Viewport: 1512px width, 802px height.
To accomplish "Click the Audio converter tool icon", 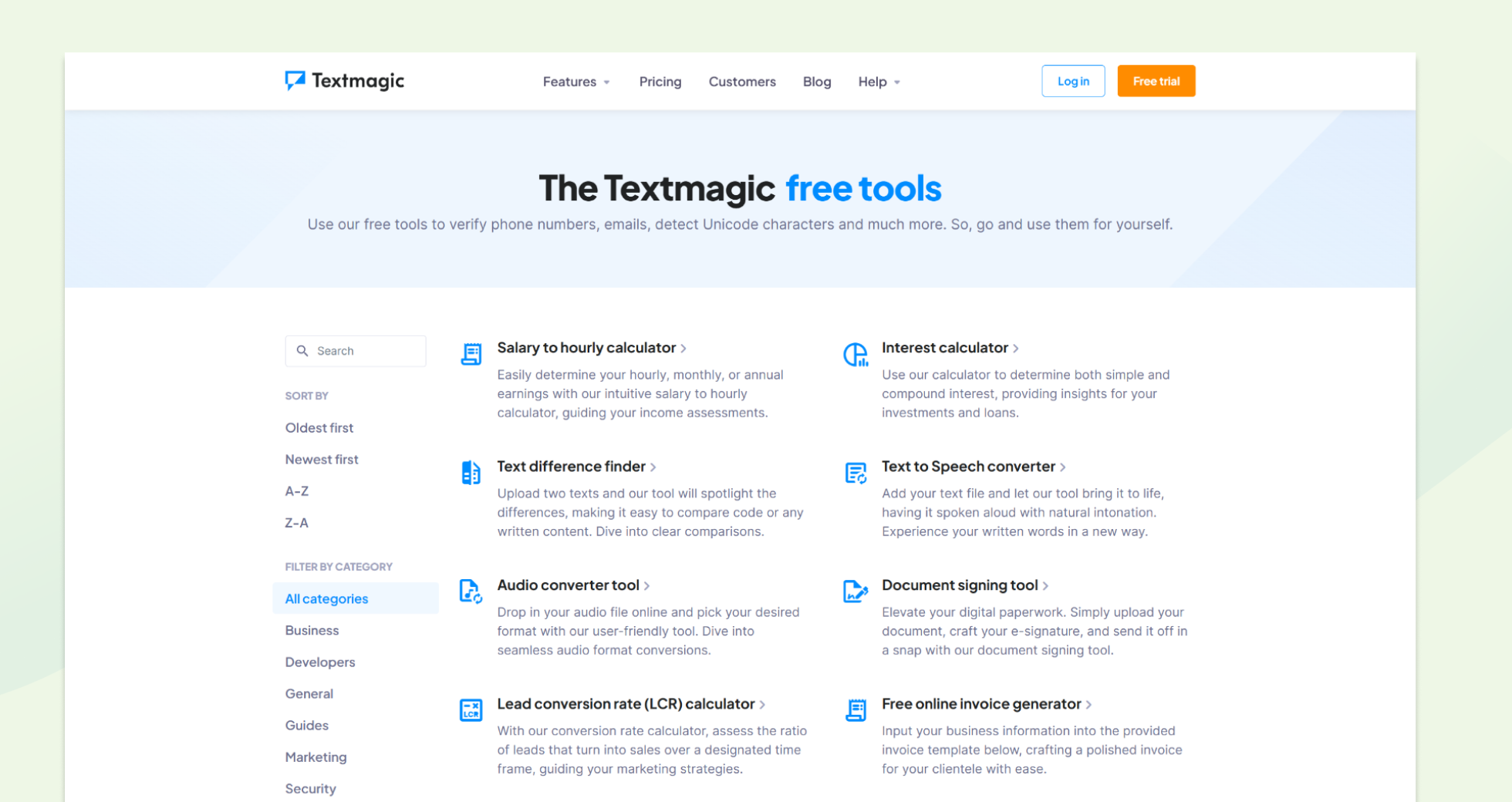I will (471, 591).
